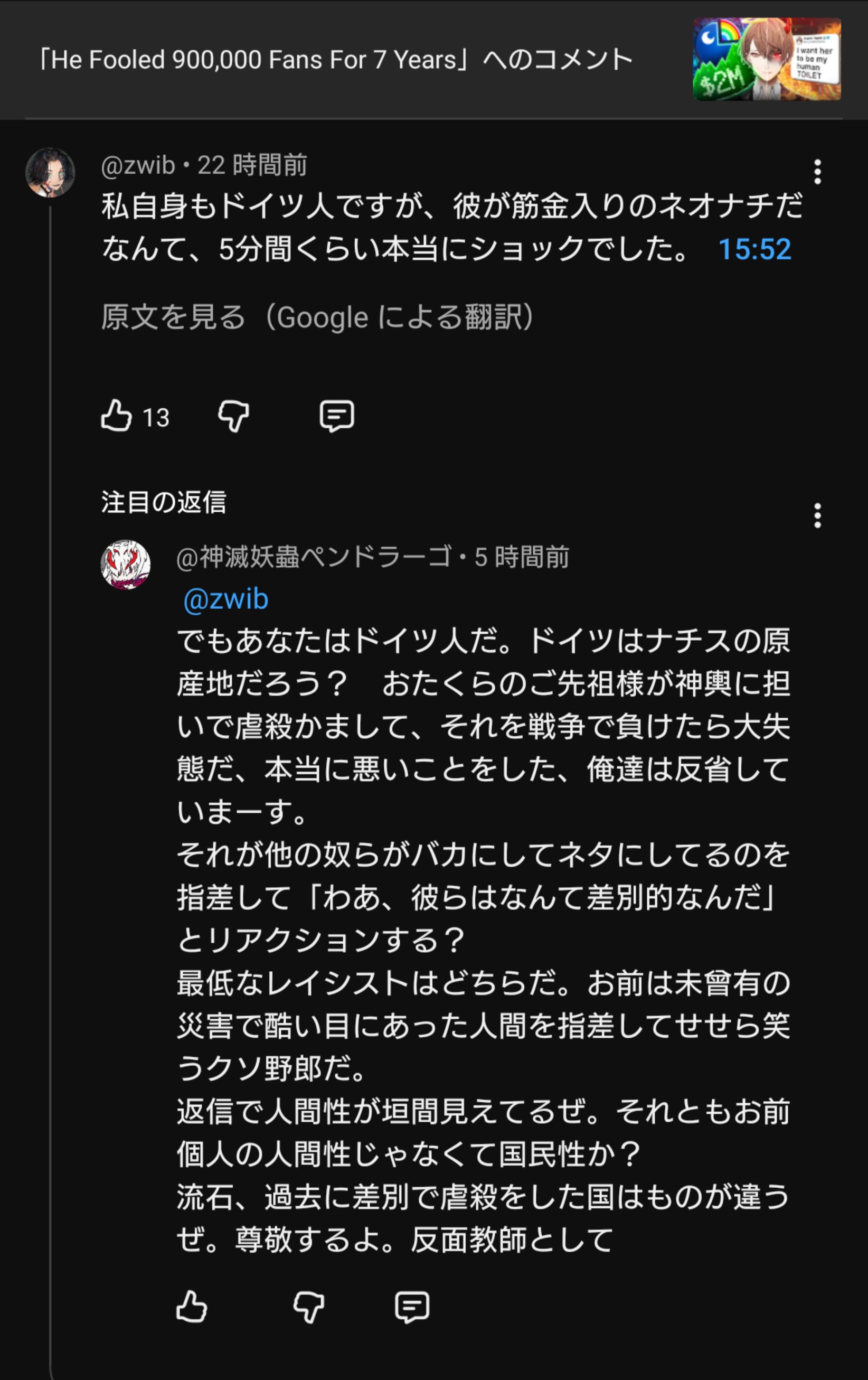Tap reply icon under @zwib comment
The height and width of the screenshot is (1380, 868).
click(x=336, y=416)
